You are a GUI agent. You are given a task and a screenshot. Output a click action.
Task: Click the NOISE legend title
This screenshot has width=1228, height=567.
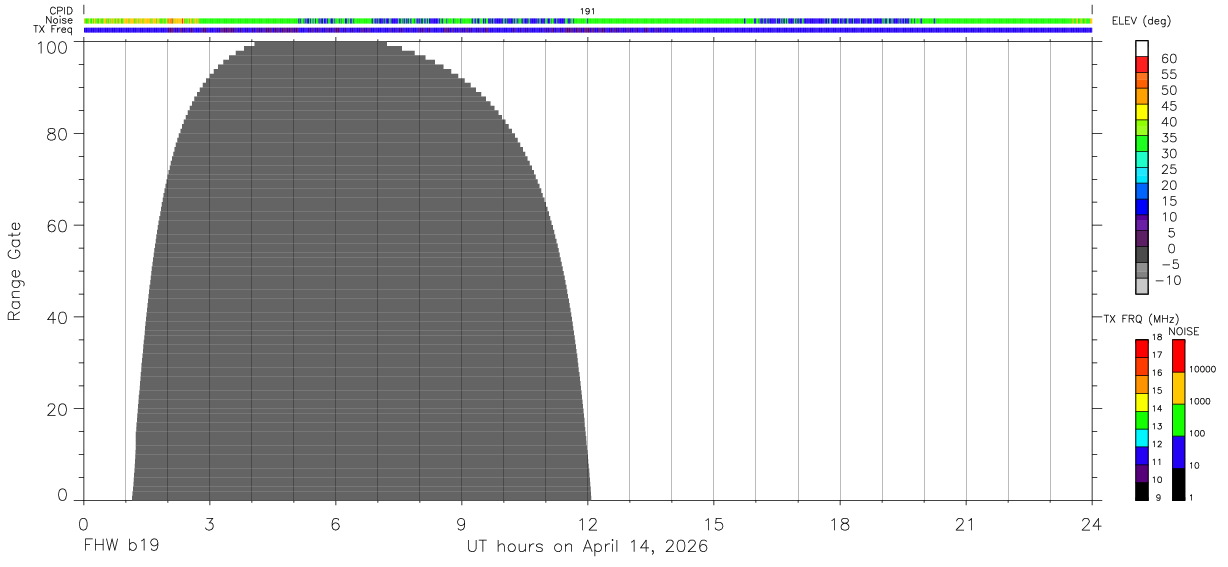coord(1184,331)
